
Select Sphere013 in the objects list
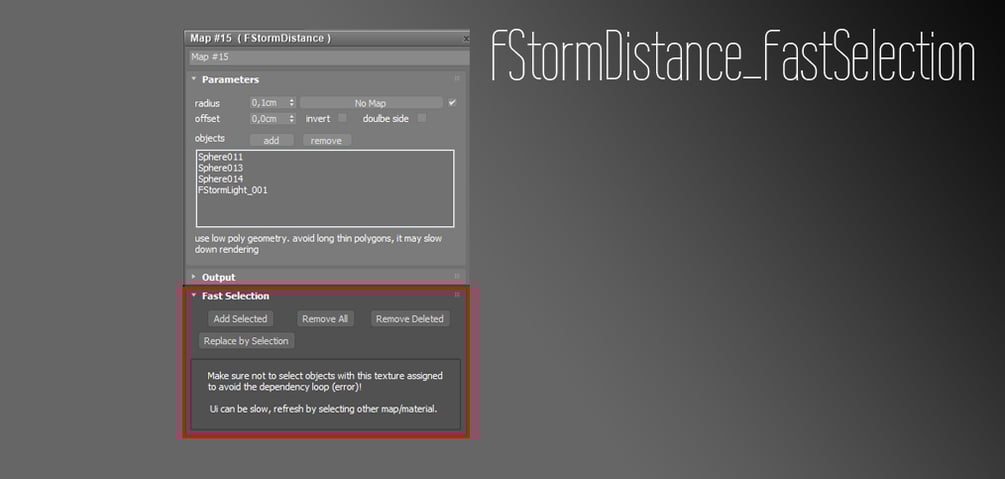pos(220,168)
